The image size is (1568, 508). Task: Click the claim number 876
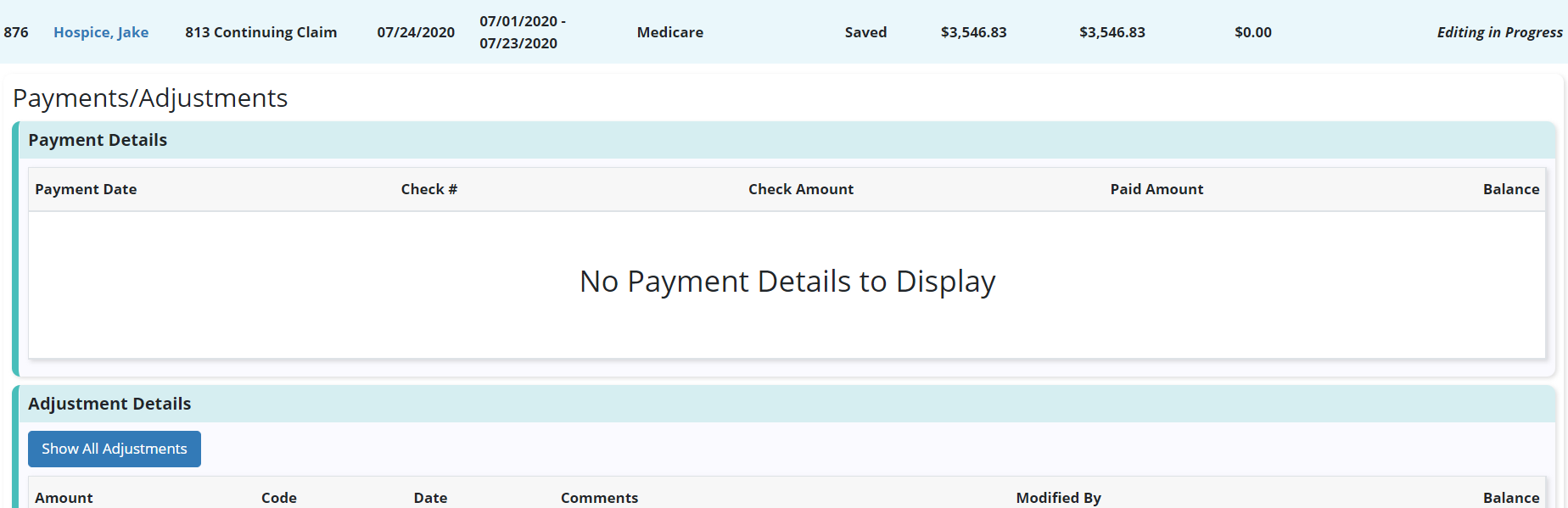(16, 32)
